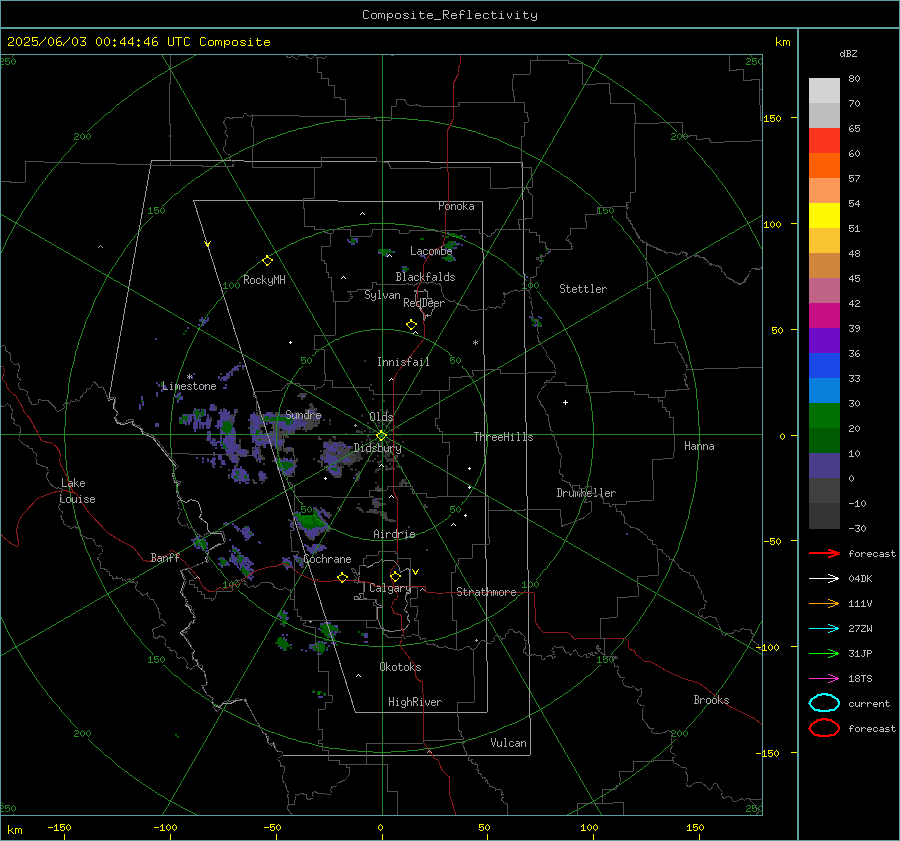Click the cyan 'current' ellipse symbol
The width and height of the screenshot is (900, 841).
click(824, 703)
